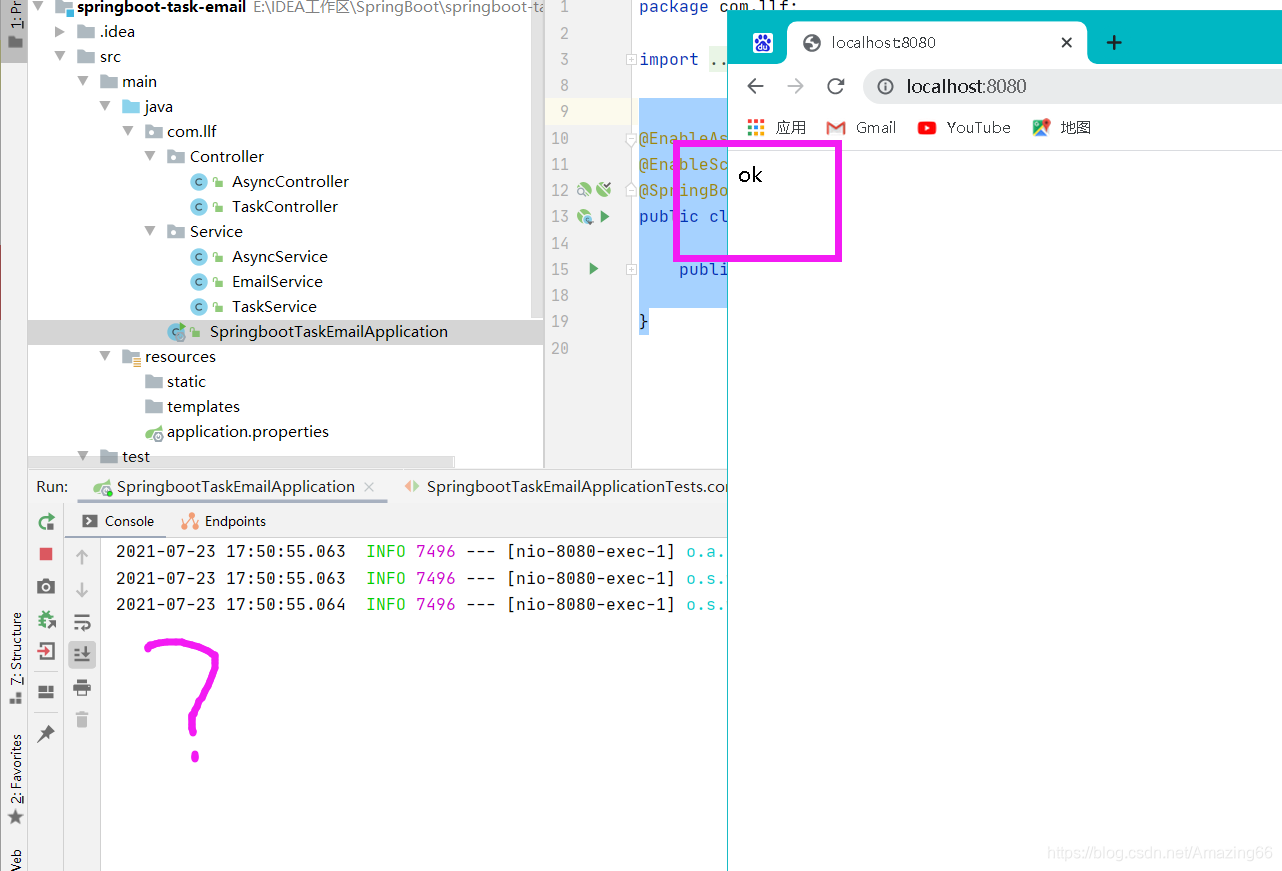Collapse the com.llf package
The image size is (1282, 871).
point(128,131)
